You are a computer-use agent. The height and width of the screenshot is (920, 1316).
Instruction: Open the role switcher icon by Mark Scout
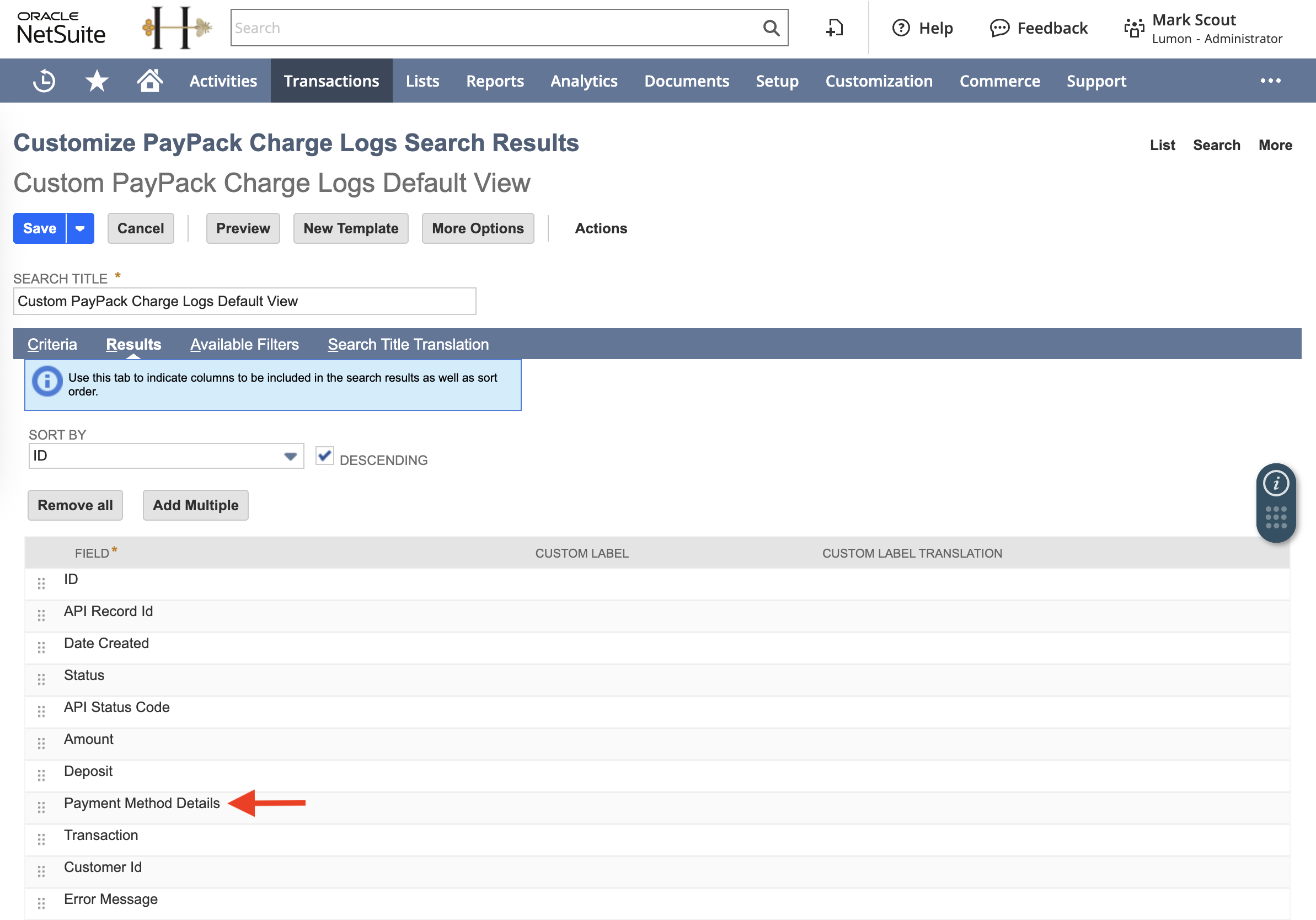[x=1134, y=28]
